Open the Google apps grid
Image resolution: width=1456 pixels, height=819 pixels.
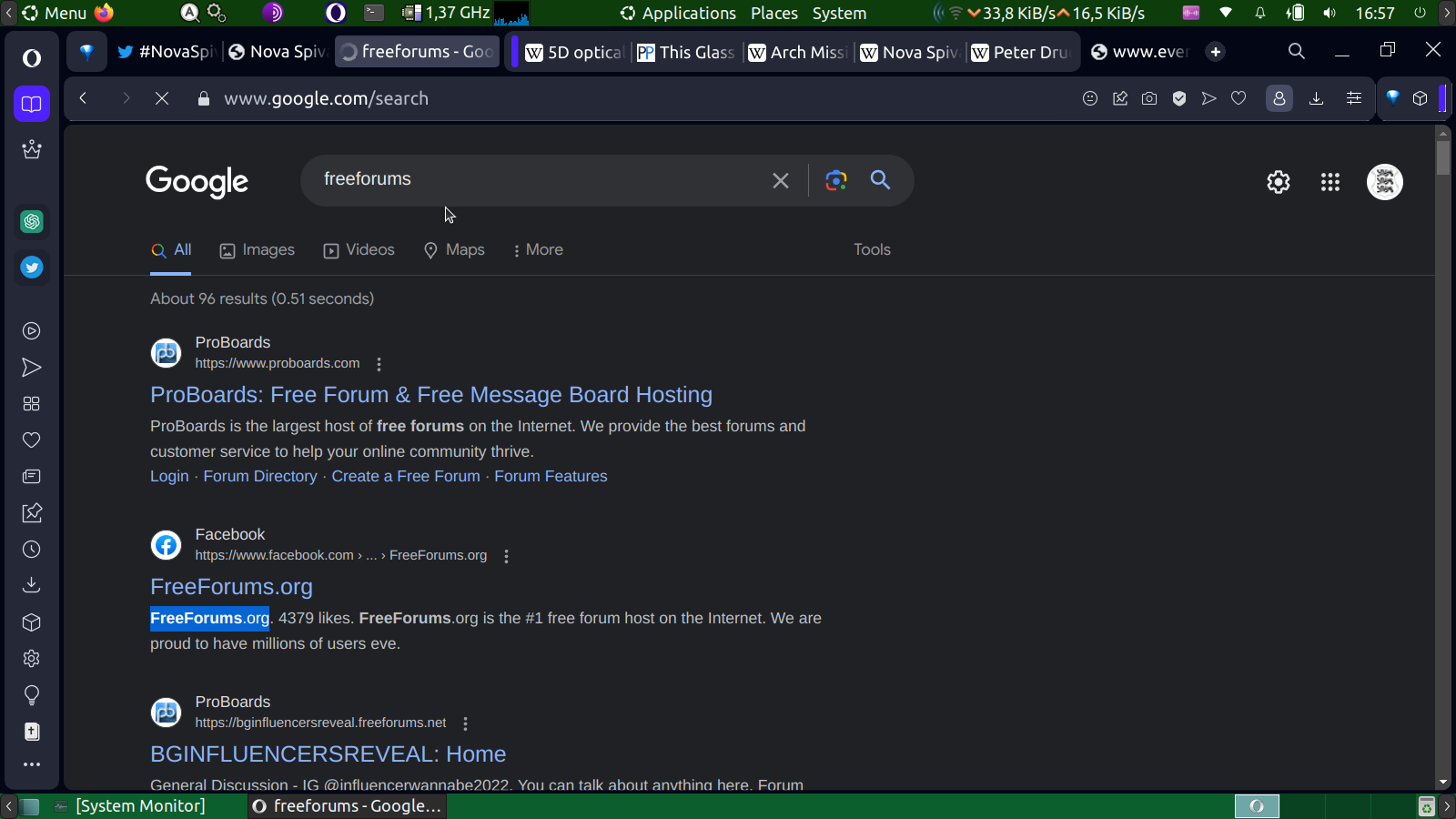tap(1330, 182)
